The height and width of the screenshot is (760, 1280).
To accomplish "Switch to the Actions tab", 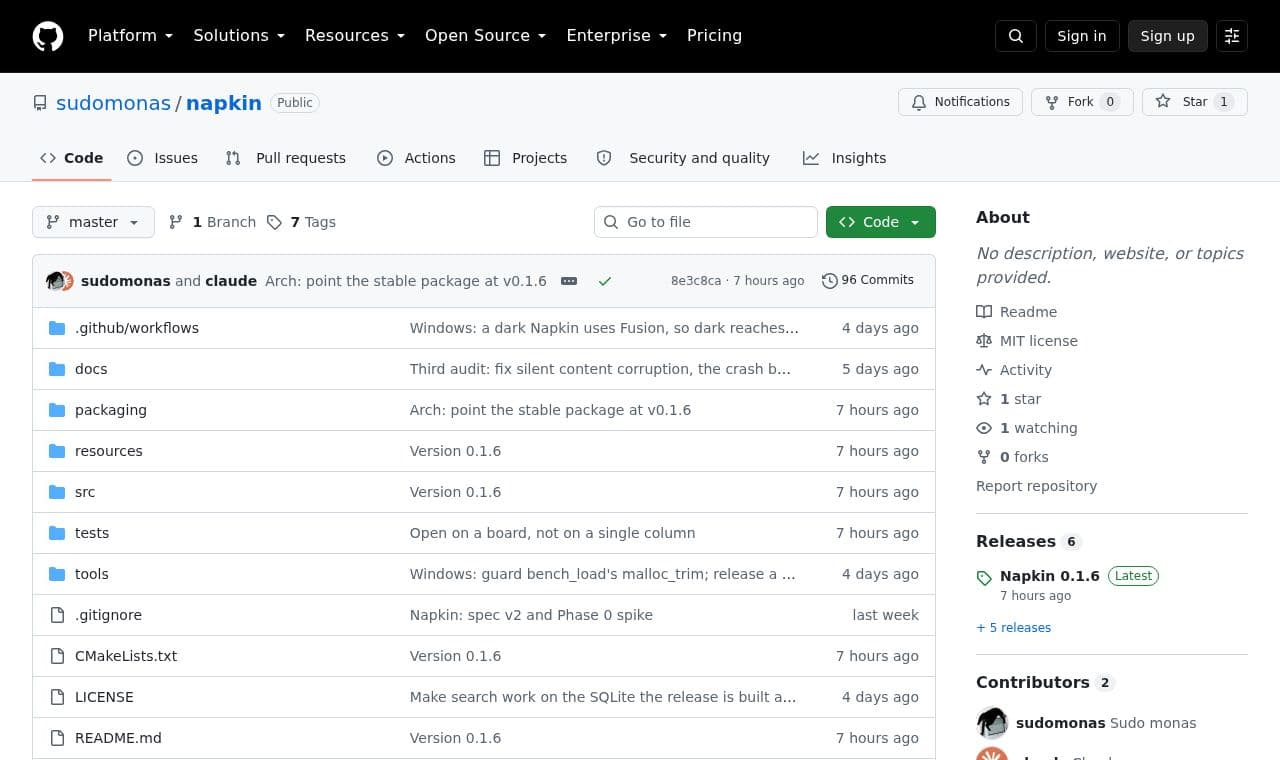I will click(x=416, y=158).
